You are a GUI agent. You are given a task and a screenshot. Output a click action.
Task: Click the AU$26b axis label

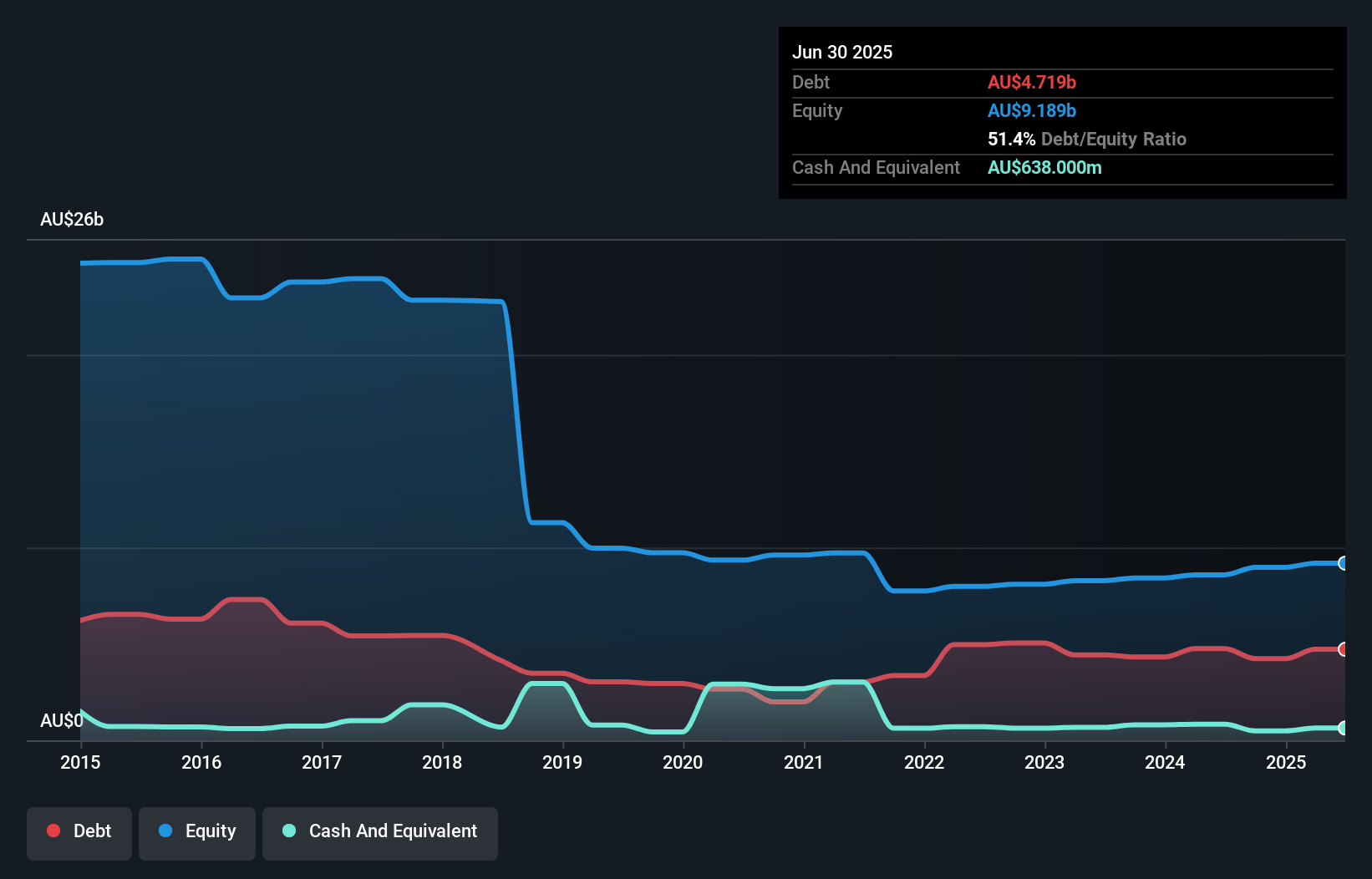pyautogui.click(x=73, y=220)
